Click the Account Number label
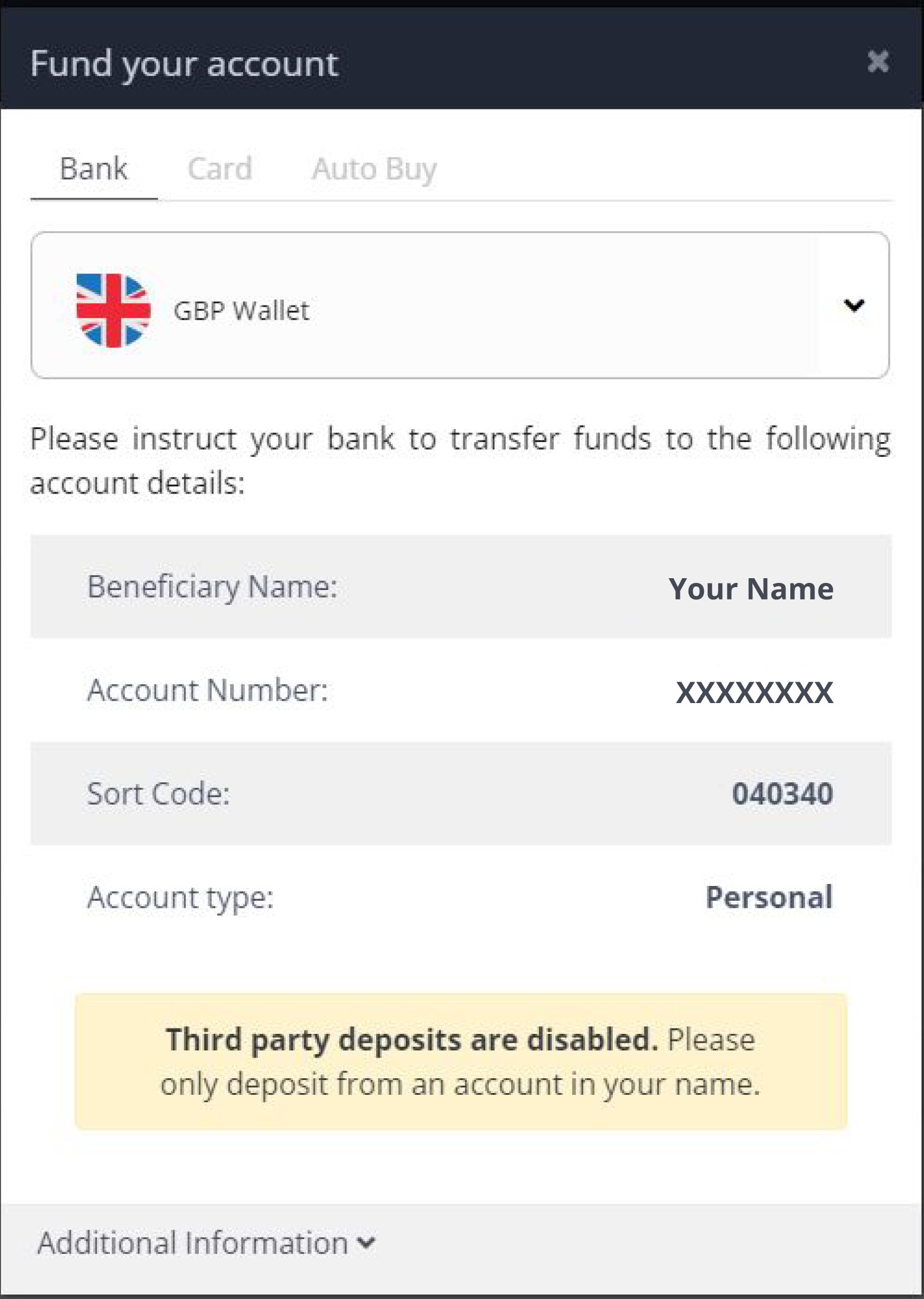 208,690
